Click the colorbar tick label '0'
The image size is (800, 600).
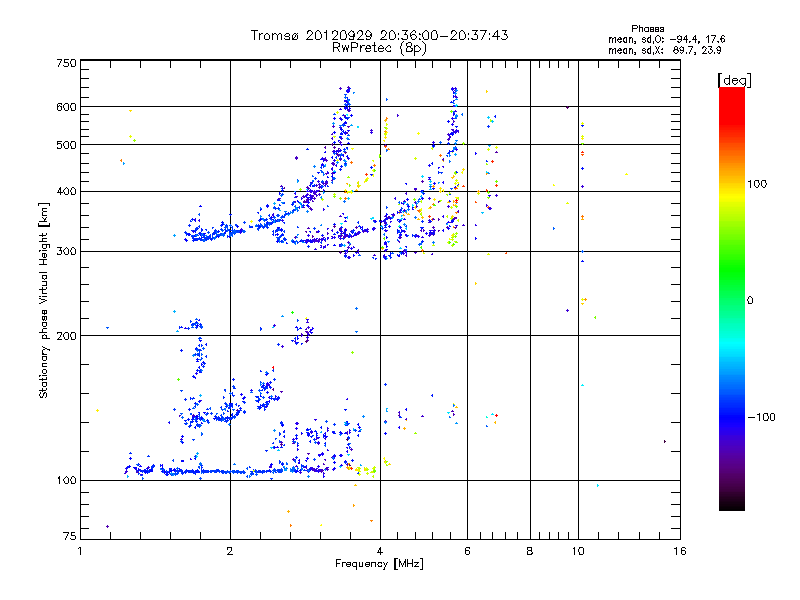749,300
